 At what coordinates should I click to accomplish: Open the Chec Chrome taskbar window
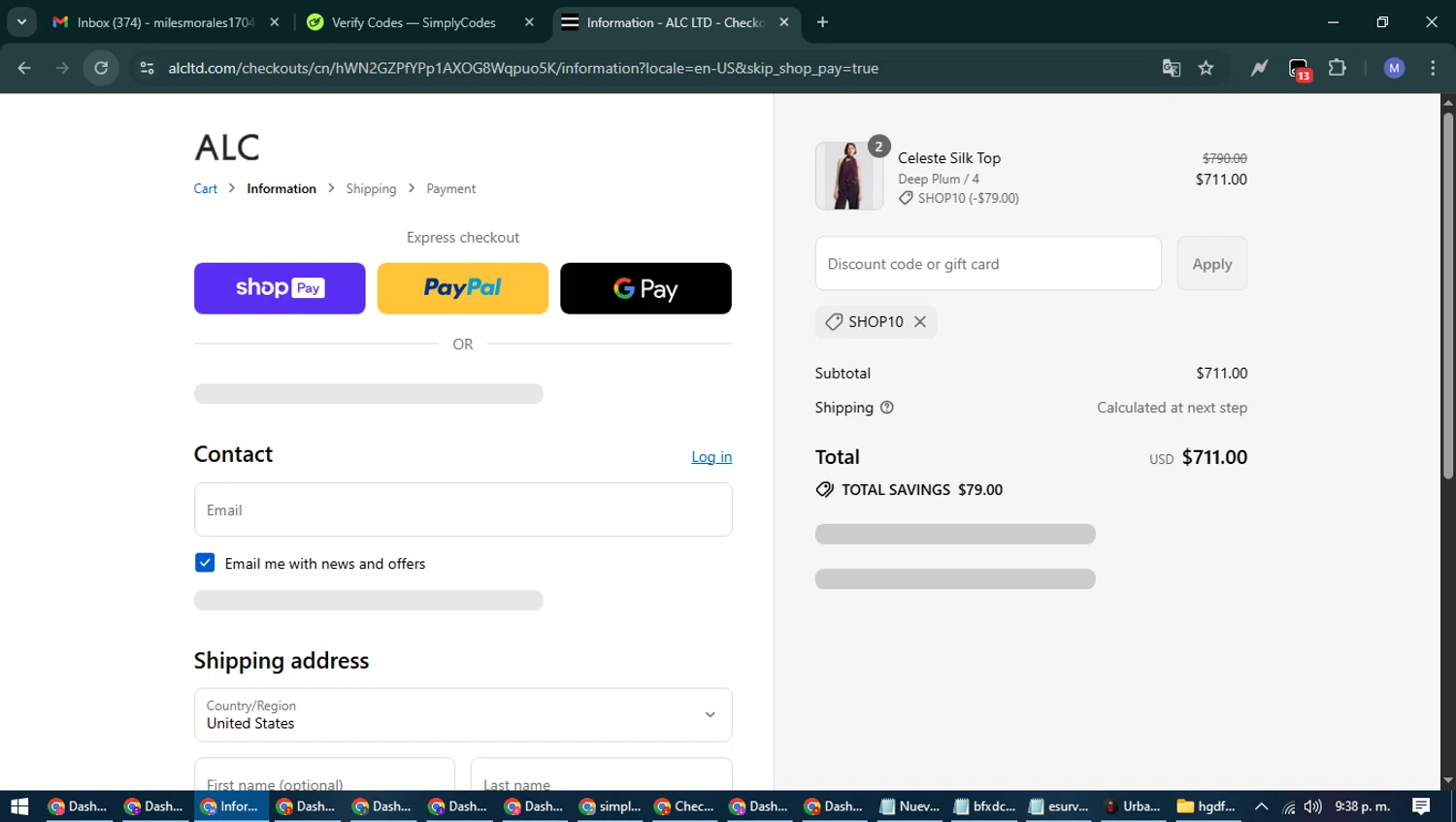(x=683, y=806)
